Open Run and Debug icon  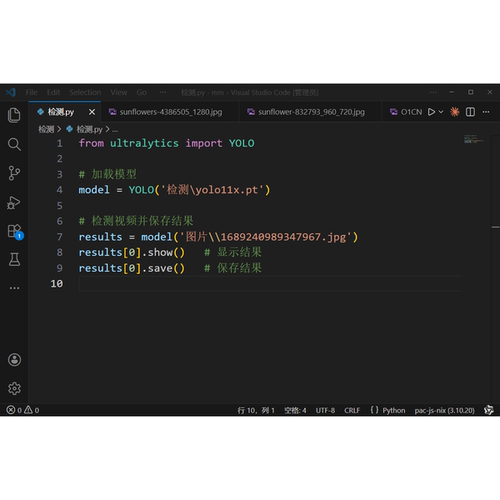[x=14, y=202]
